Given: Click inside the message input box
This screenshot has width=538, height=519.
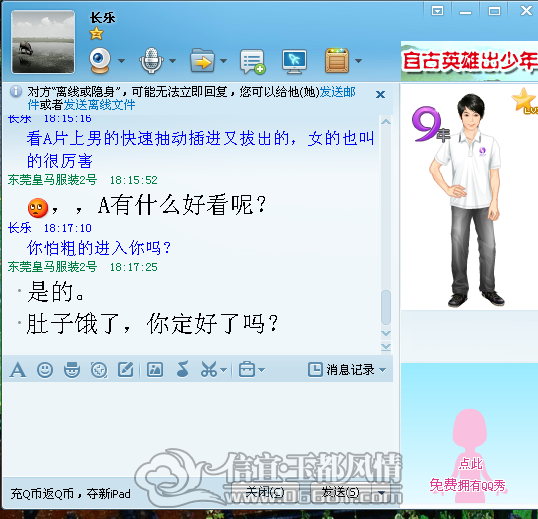Looking at the screenshot, I should click(x=197, y=429).
